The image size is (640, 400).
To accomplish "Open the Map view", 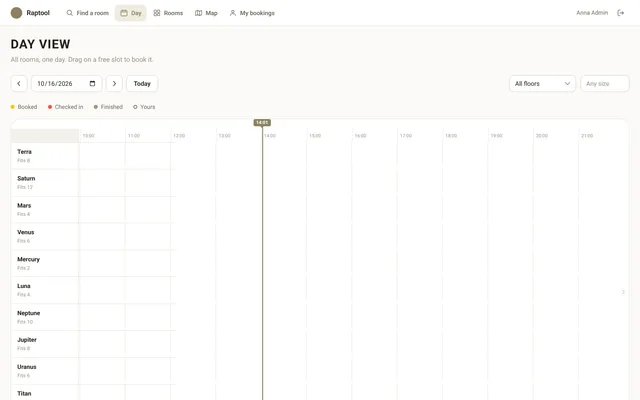I will (206, 13).
